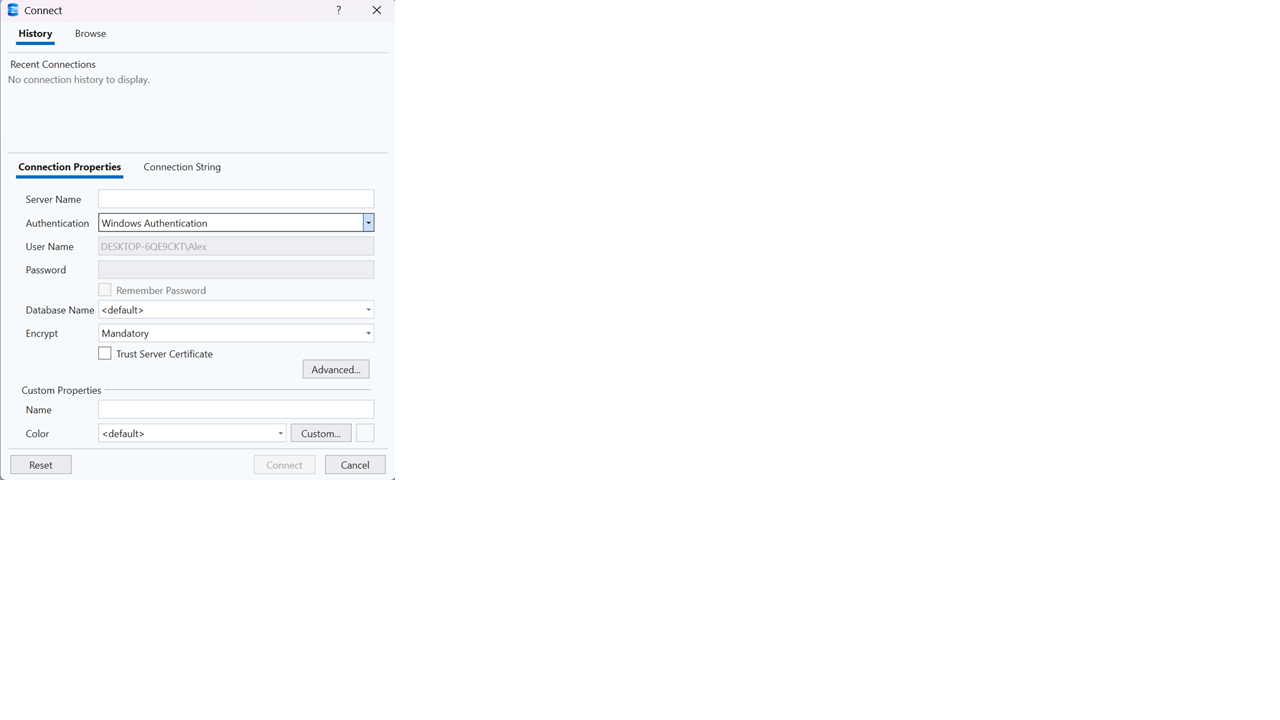Click the Custom color button
This screenshot has height=720, width=1280.
pyautogui.click(x=321, y=434)
